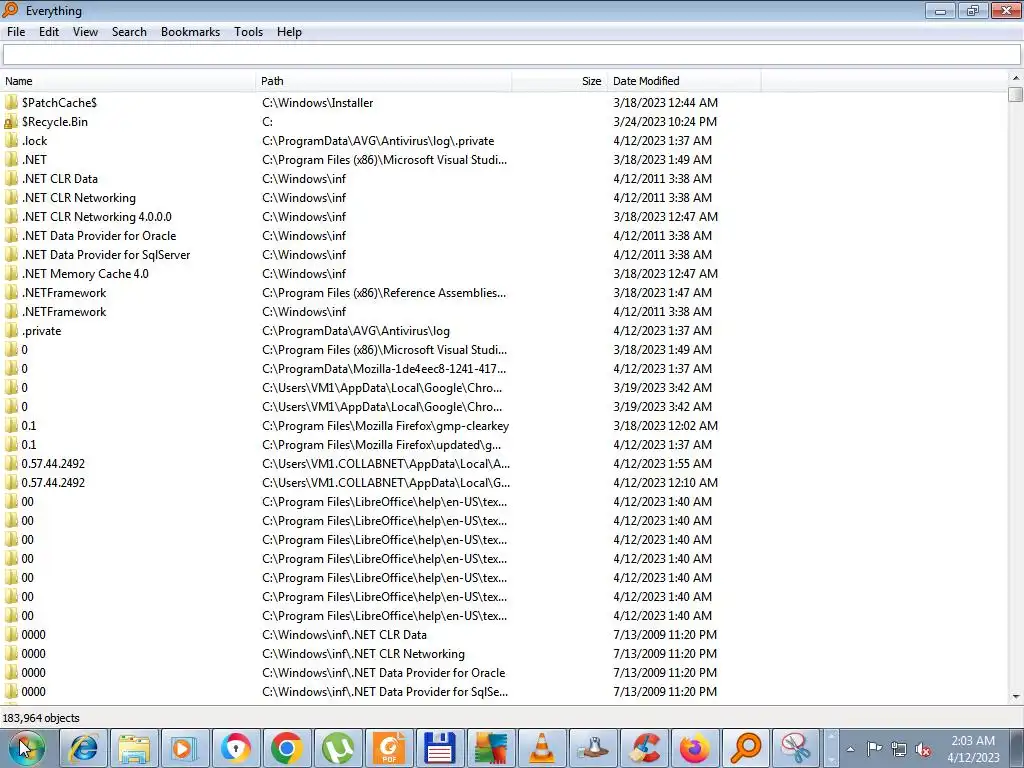Focus the Everything search box

(511, 55)
